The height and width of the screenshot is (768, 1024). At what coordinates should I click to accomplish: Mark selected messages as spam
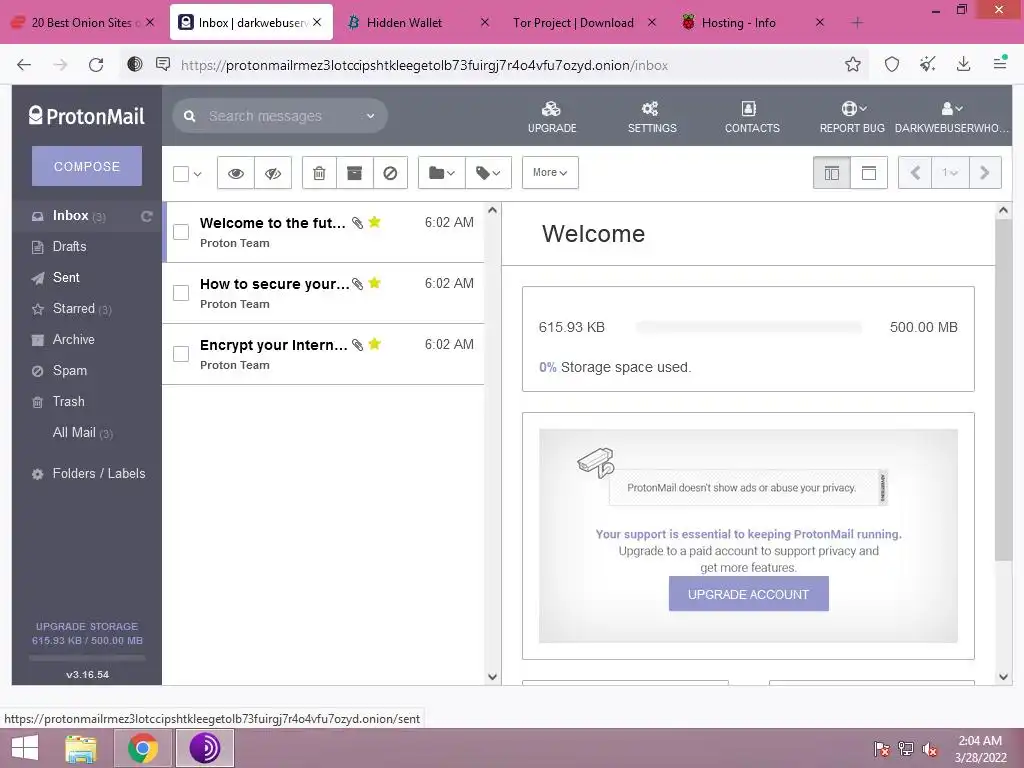[x=391, y=173]
